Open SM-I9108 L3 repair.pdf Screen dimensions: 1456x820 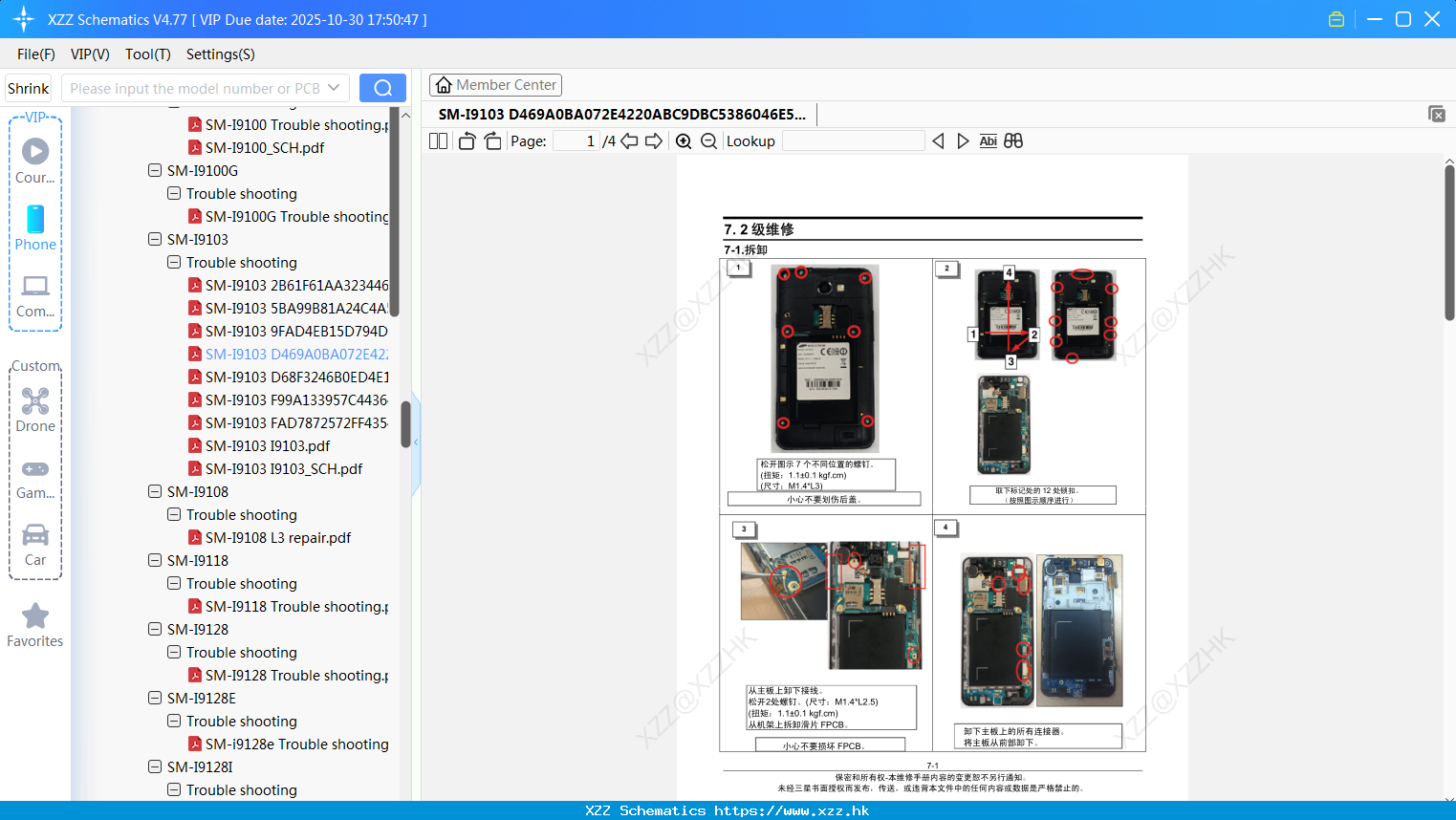[x=278, y=537]
